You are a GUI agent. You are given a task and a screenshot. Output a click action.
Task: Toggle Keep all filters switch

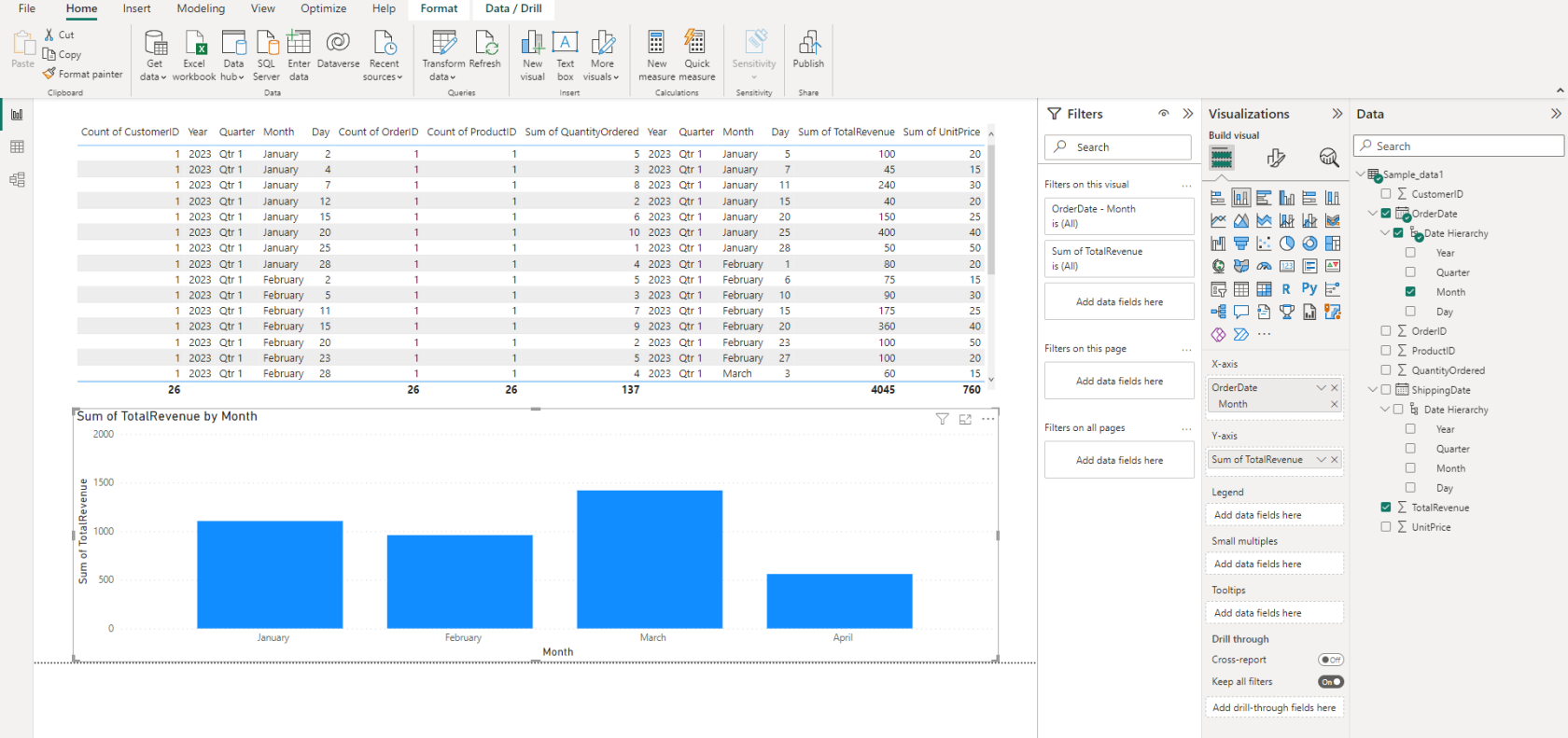tap(1330, 682)
